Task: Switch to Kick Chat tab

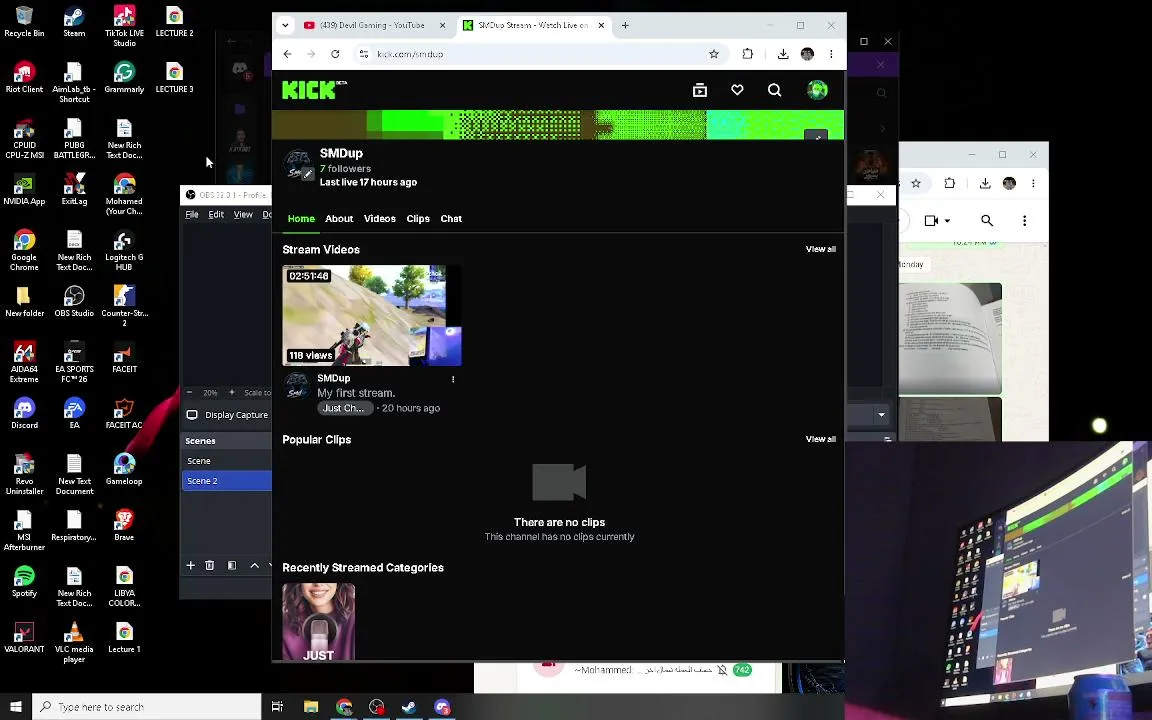Action: coord(451,219)
